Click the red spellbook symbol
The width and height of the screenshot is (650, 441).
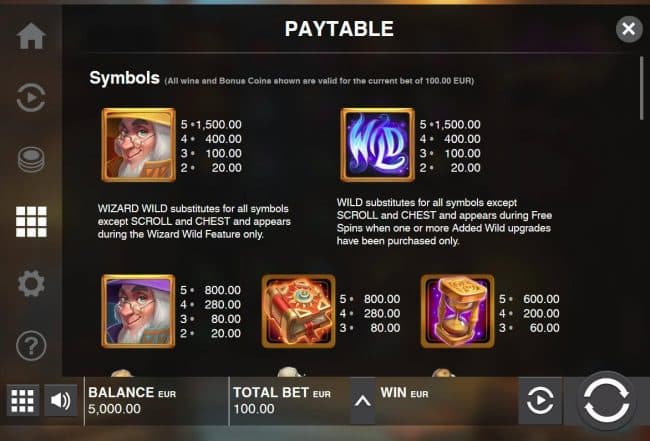[x=298, y=311]
